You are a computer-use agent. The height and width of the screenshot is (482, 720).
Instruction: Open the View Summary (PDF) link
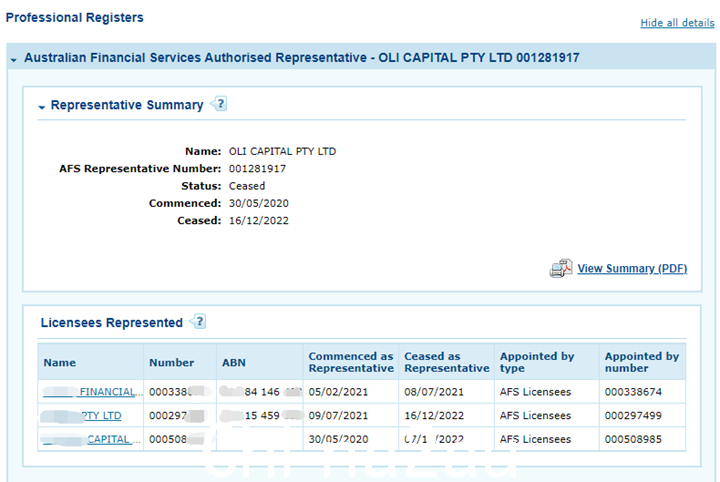[x=632, y=269]
